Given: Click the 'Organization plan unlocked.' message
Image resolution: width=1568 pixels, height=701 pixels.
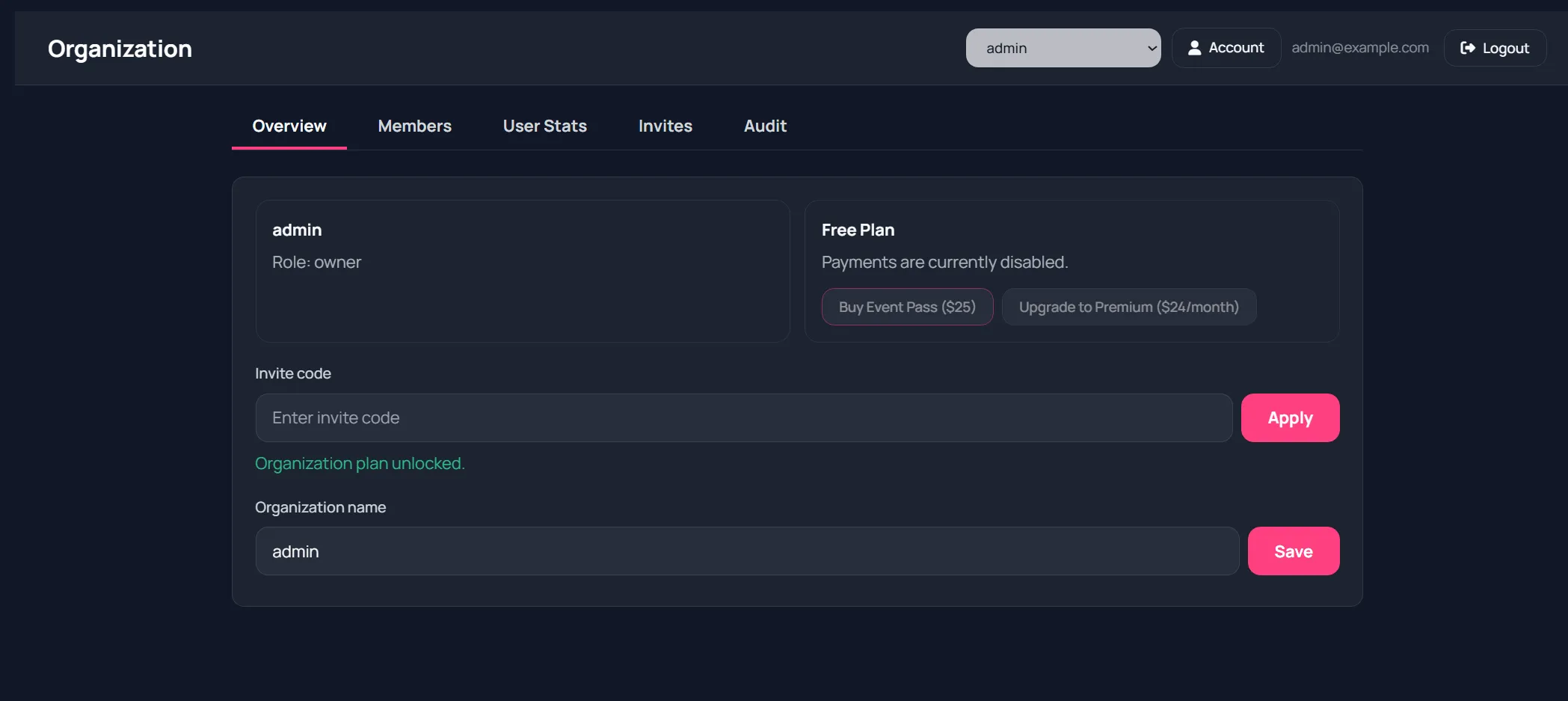Looking at the screenshot, I should pyautogui.click(x=360, y=464).
